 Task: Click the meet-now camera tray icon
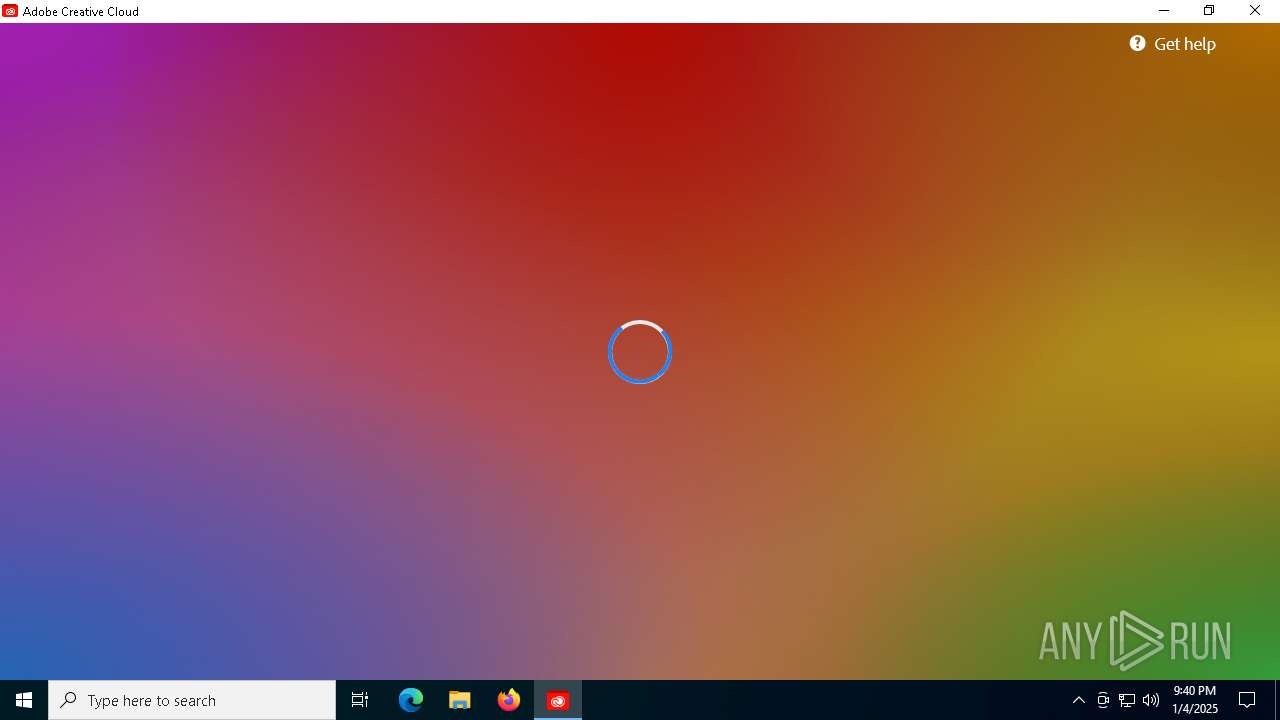pyautogui.click(x=1103, y=700)
